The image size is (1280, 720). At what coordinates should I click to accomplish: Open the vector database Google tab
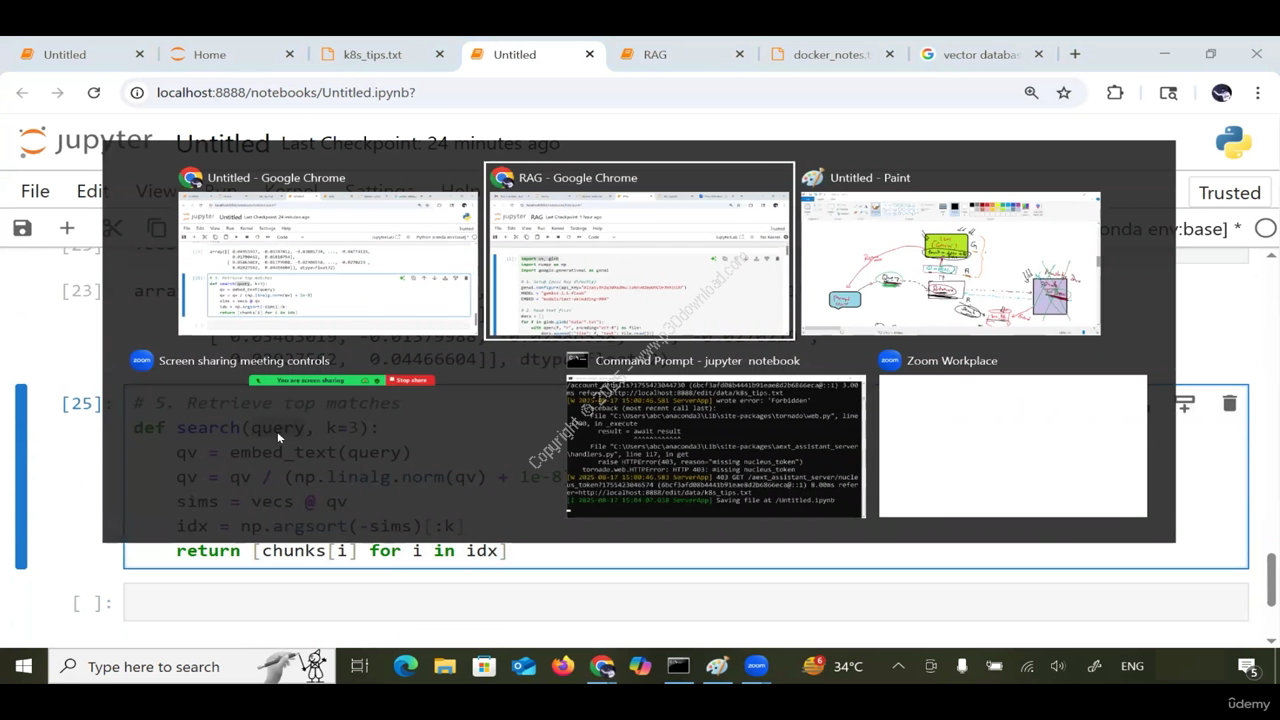981,54
